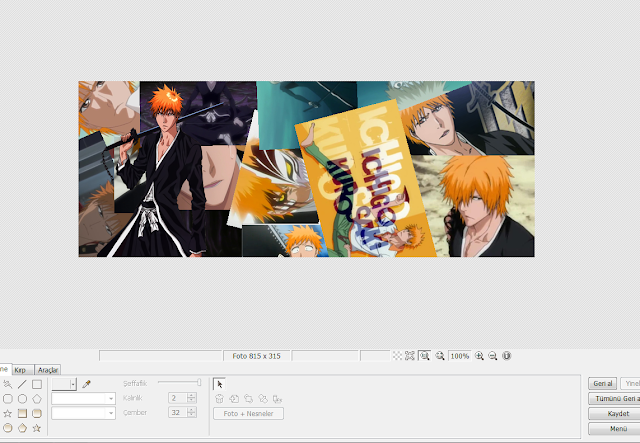Decrease the Kalınlık value with down arrow

pos(191,401)
